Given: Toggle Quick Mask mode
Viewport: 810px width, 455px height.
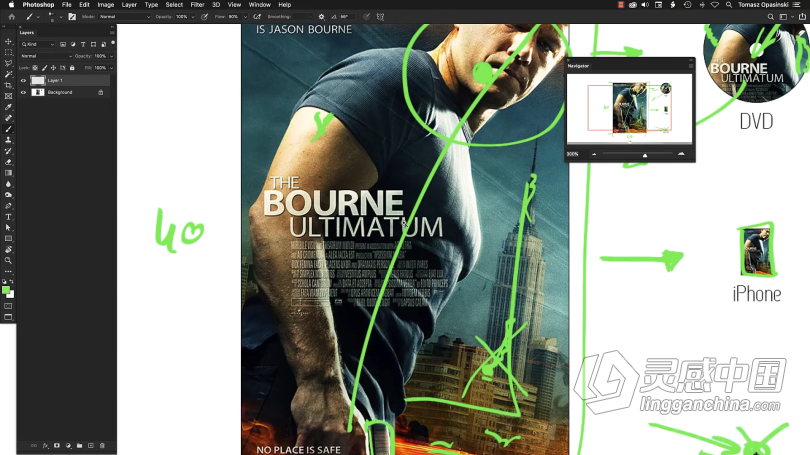Looking at the screenshot, I should point(8,306).
